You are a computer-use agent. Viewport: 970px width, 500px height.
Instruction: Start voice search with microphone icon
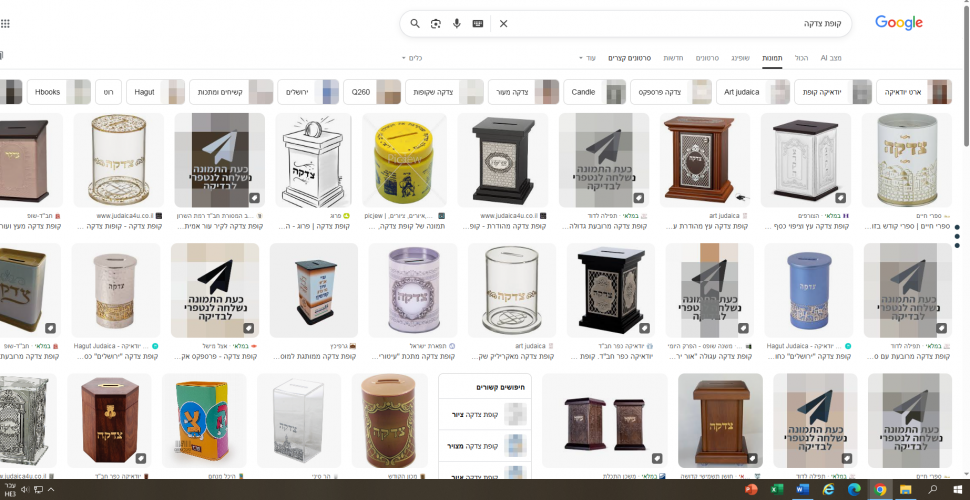click(457, 23)
